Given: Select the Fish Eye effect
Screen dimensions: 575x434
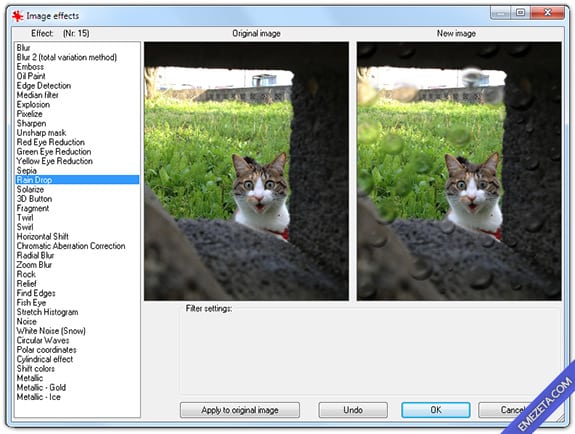Looking at the screenshot, I should pyautogui.click(x=31, y=303).
